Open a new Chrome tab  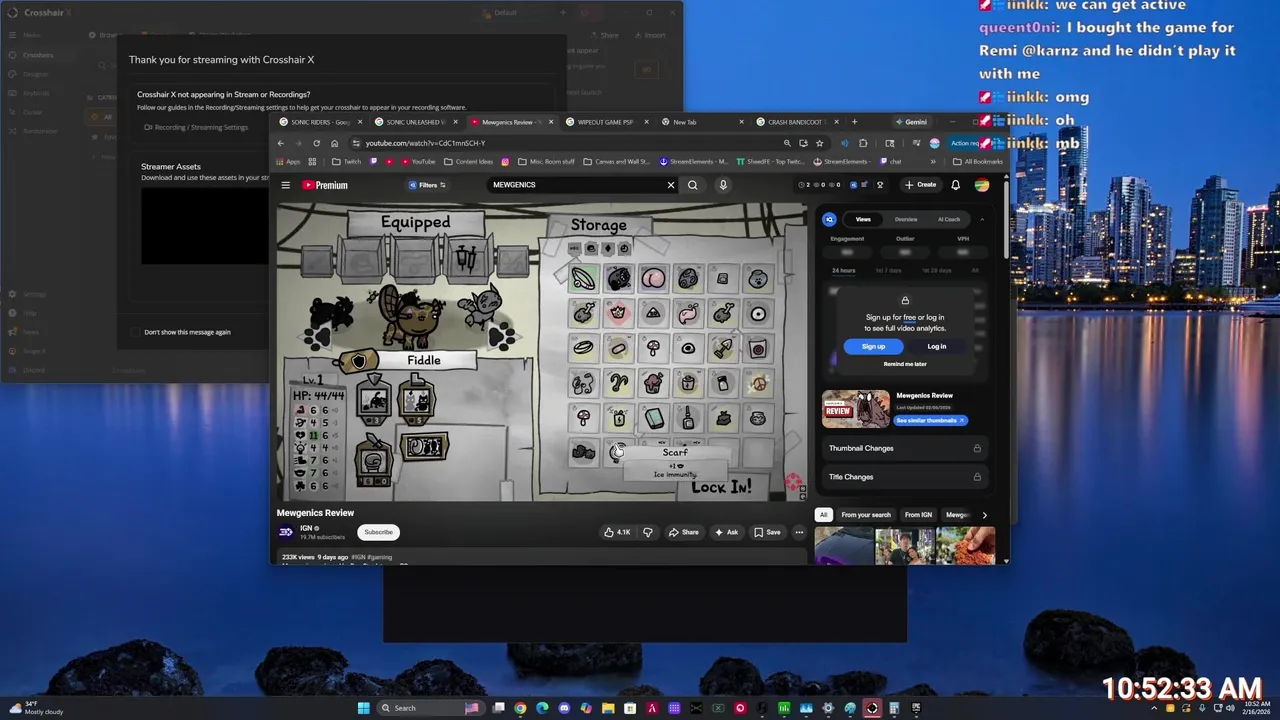[x=854, y=122]
